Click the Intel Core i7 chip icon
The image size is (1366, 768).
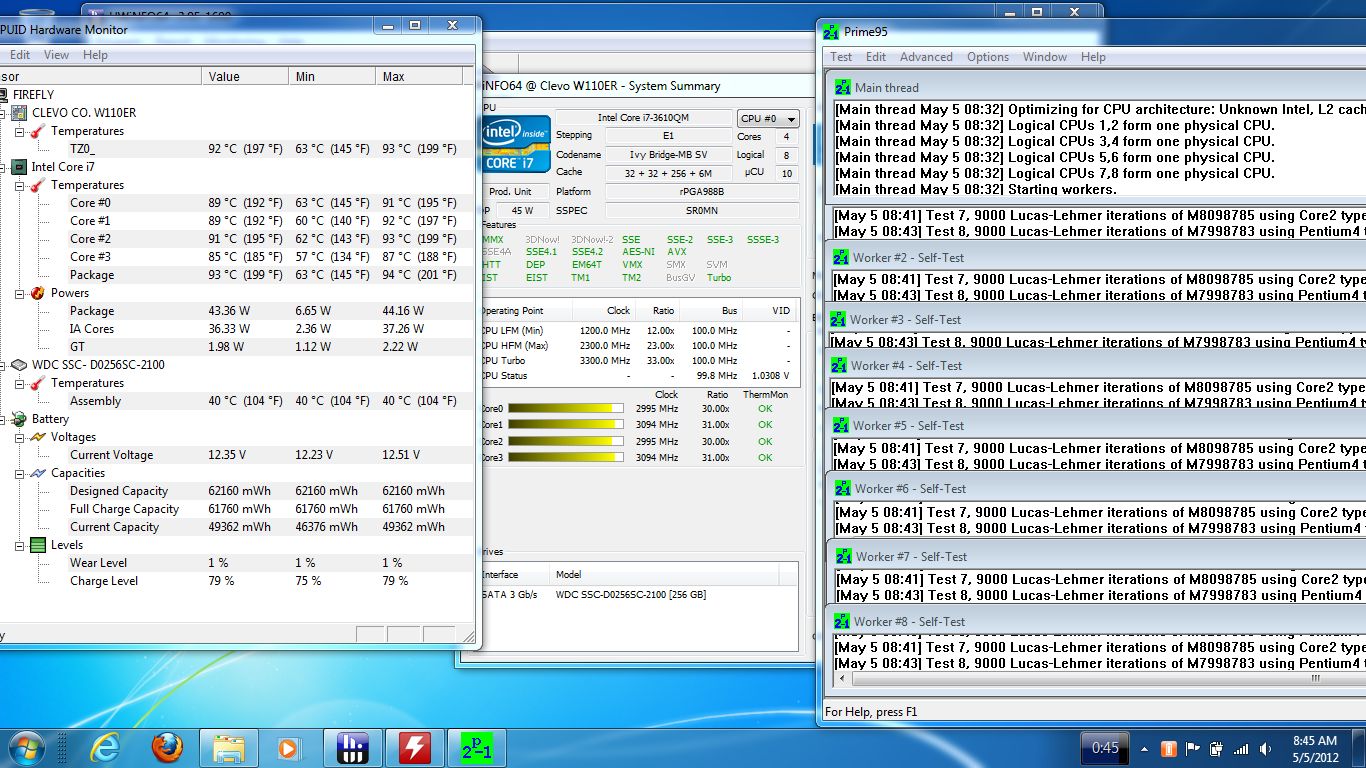[x=19, y=167]
